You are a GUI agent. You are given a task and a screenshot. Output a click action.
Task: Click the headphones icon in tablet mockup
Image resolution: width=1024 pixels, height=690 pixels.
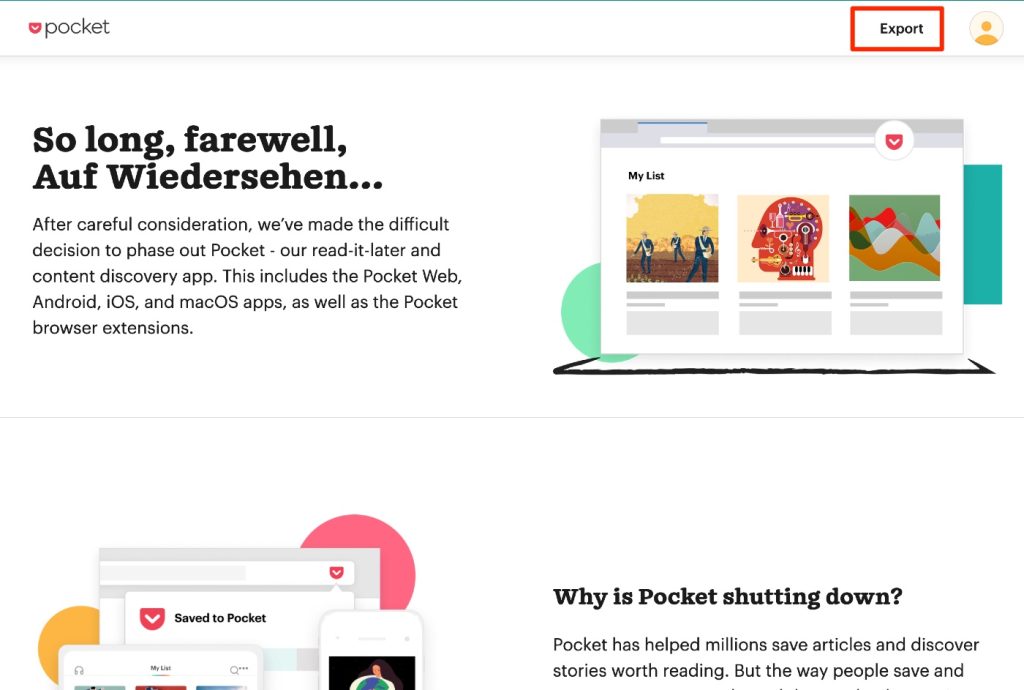tap(79, 670)
